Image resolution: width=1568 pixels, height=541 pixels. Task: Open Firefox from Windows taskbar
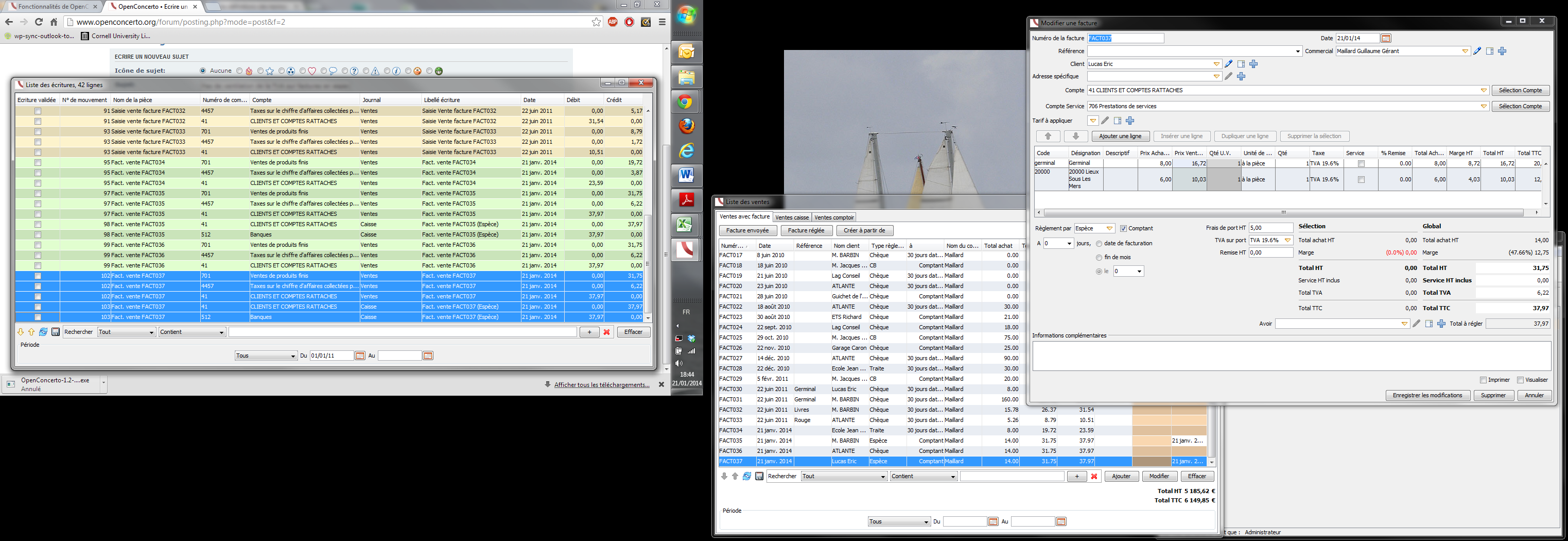coord(686,126)
